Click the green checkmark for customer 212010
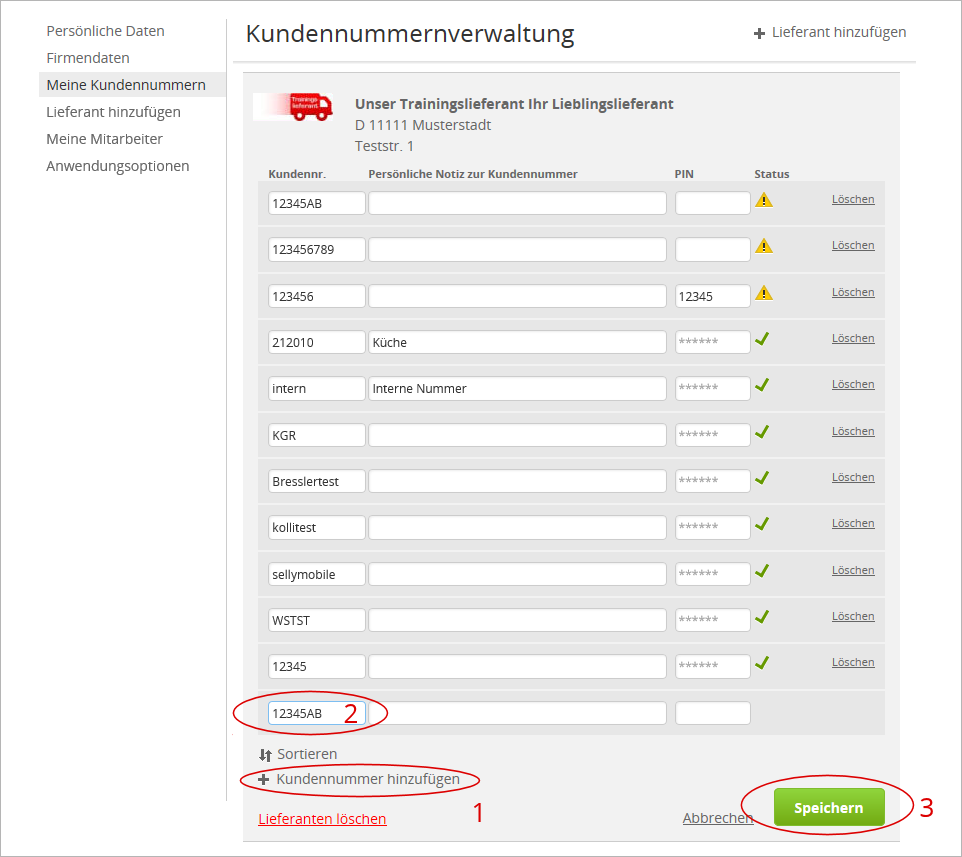The image size is (962, 857). (762, 339)
